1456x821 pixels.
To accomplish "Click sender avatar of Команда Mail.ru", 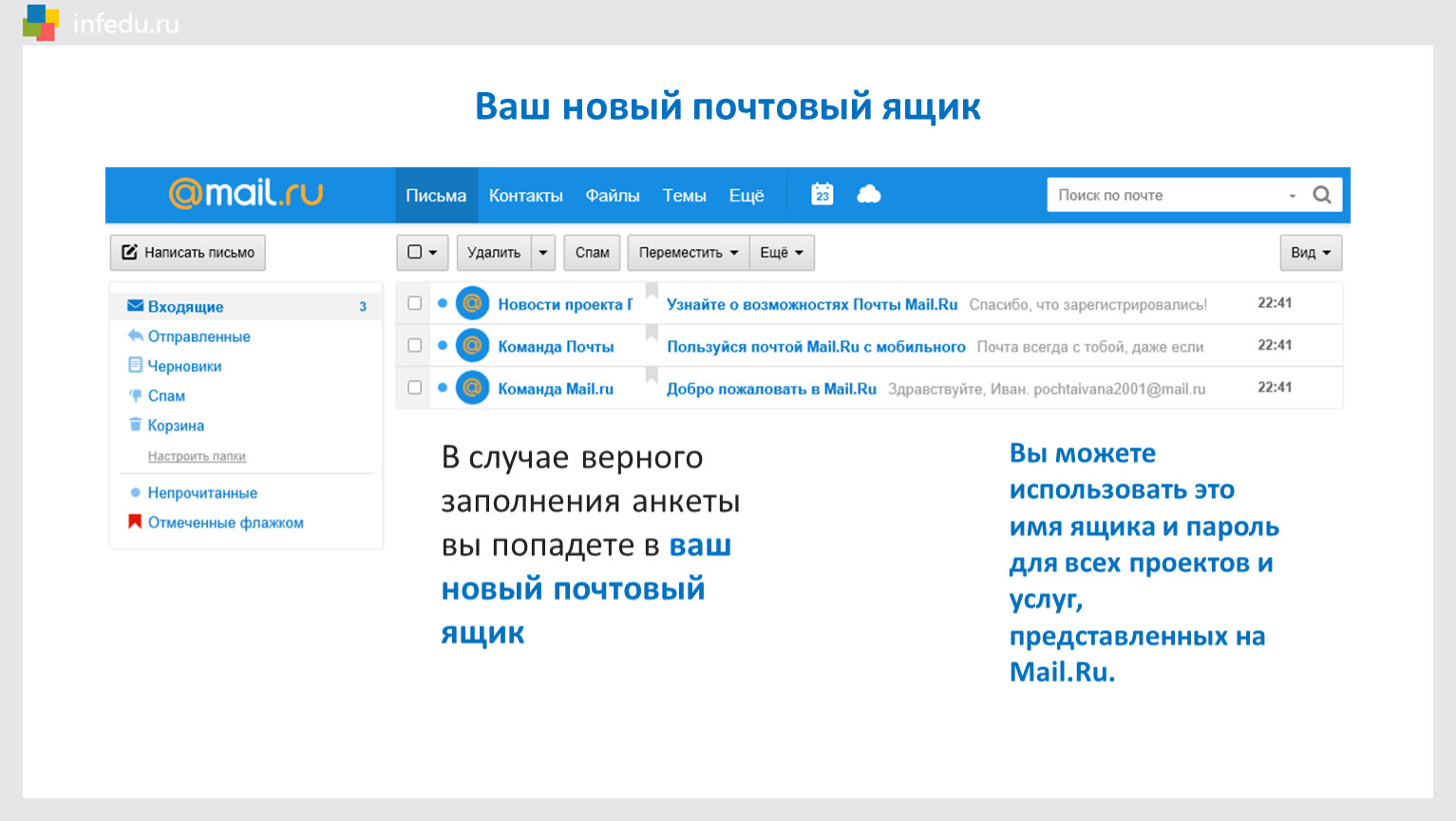I will pos(472,388).
